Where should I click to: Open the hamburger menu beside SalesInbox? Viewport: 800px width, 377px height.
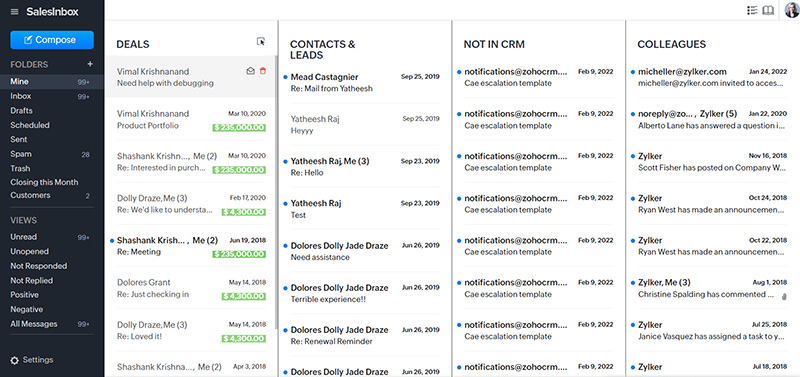14,12
